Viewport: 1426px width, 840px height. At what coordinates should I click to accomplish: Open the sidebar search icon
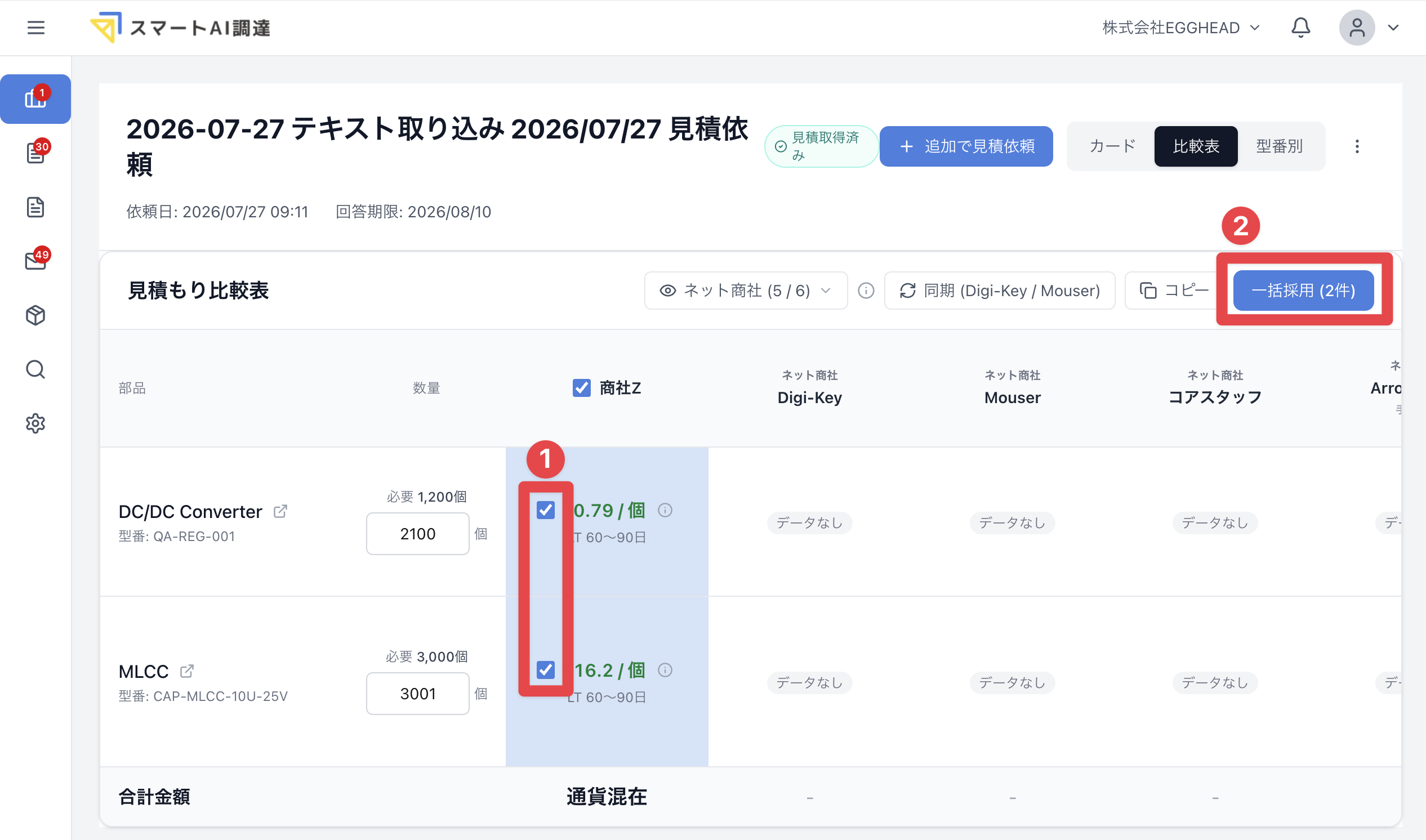tap(35, 369)
